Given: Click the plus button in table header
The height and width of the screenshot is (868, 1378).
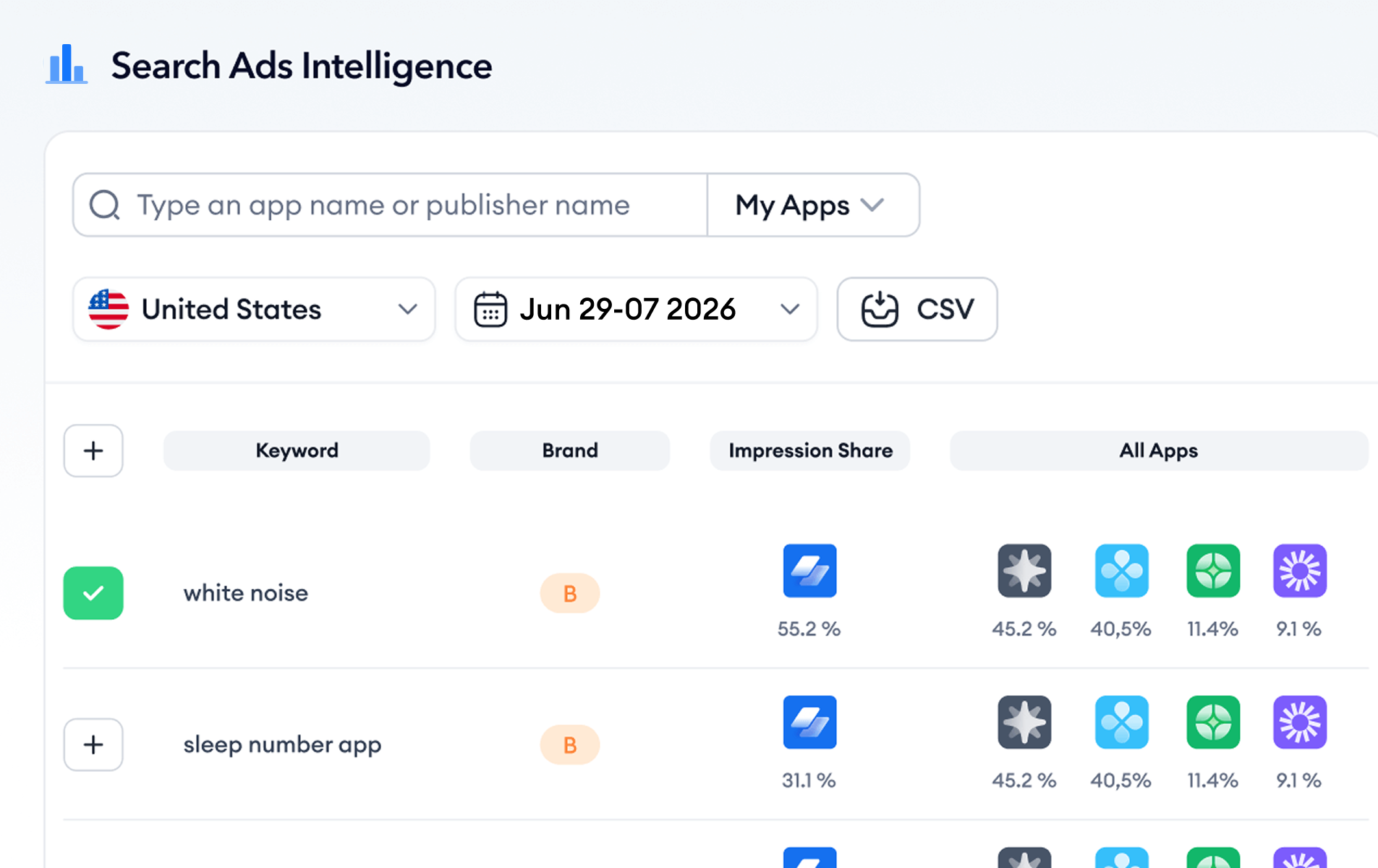Looking at the screenshot, I should click(93, 451).
